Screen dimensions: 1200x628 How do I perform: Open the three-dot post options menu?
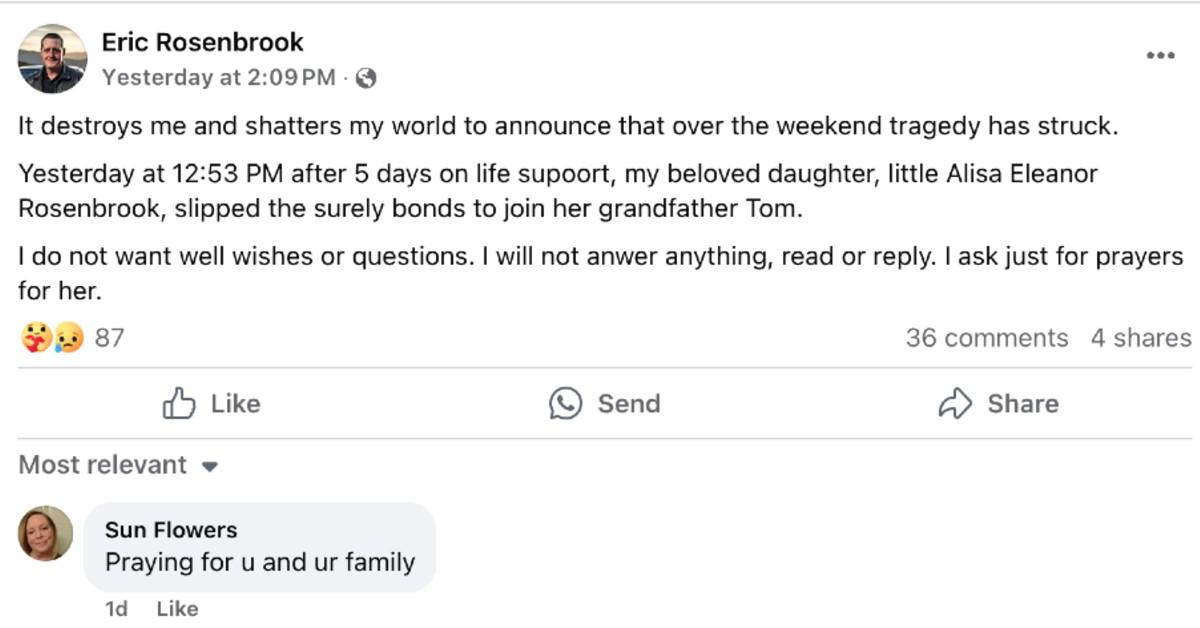(x=1160, y=56)
